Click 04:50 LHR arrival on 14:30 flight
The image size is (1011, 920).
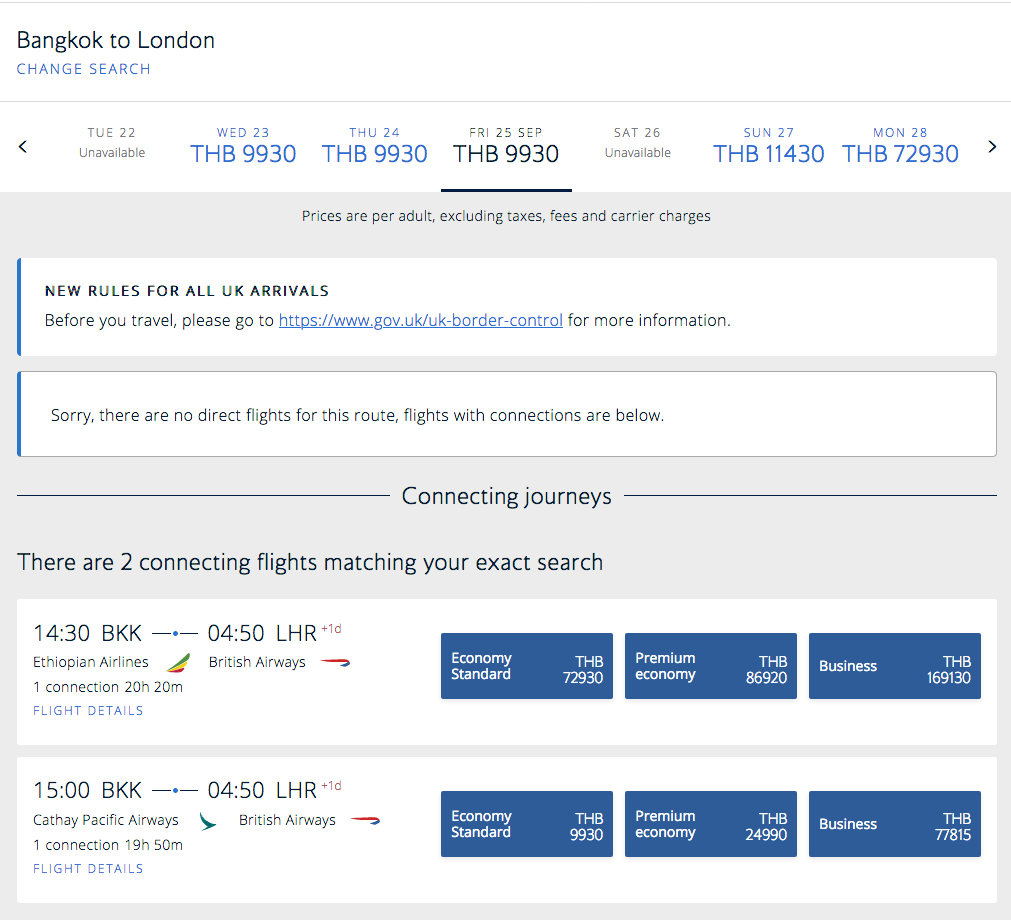[x=262, y=633]
